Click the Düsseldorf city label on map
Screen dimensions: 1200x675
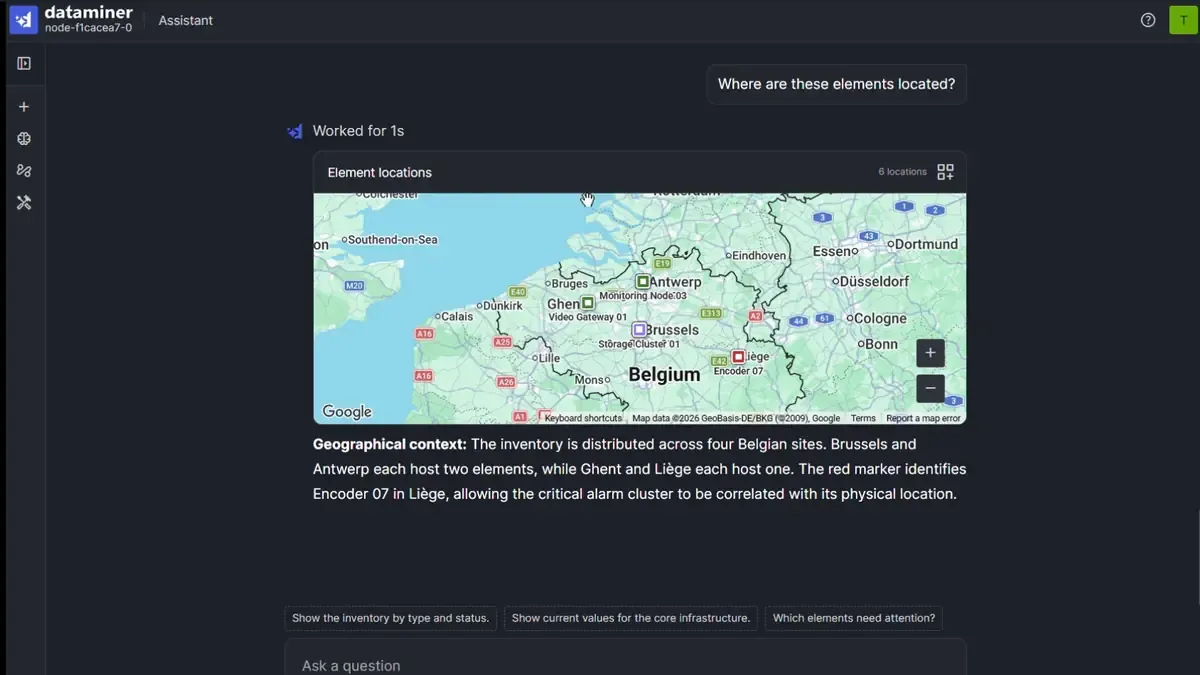click(x=874, y=282)
